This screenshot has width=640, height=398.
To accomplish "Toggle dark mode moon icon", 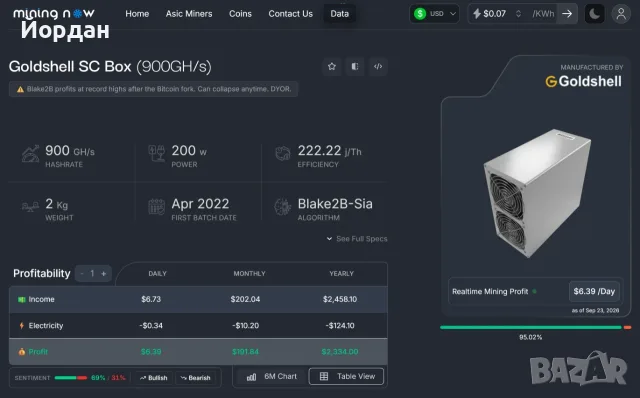I will (x=595, y=14).
